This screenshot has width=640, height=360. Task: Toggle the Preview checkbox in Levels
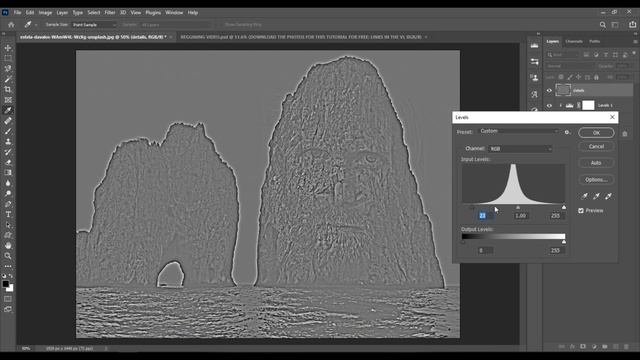click(581, 211)
